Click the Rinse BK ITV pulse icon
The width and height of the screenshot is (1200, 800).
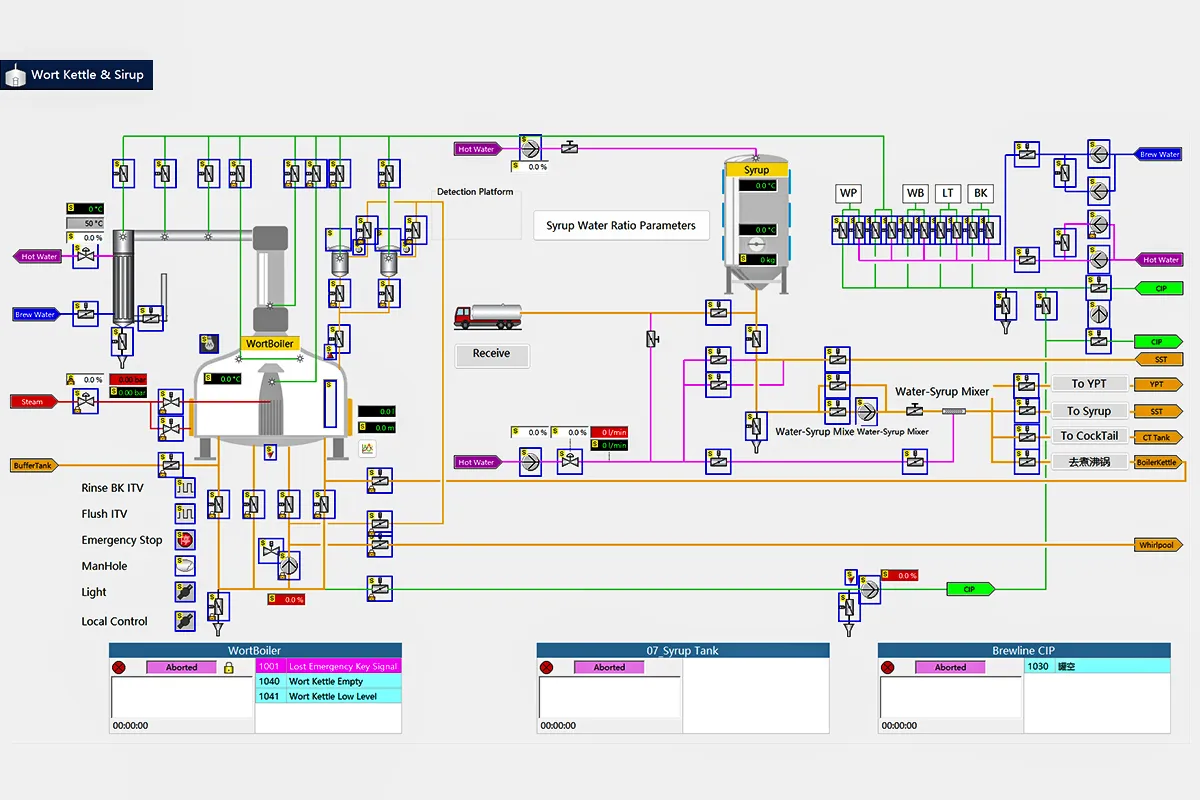point(185,488)
